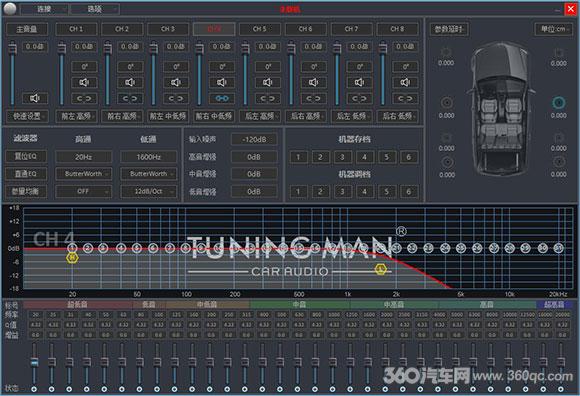Mute CH 6 using its speaker icon

point(313,82)
